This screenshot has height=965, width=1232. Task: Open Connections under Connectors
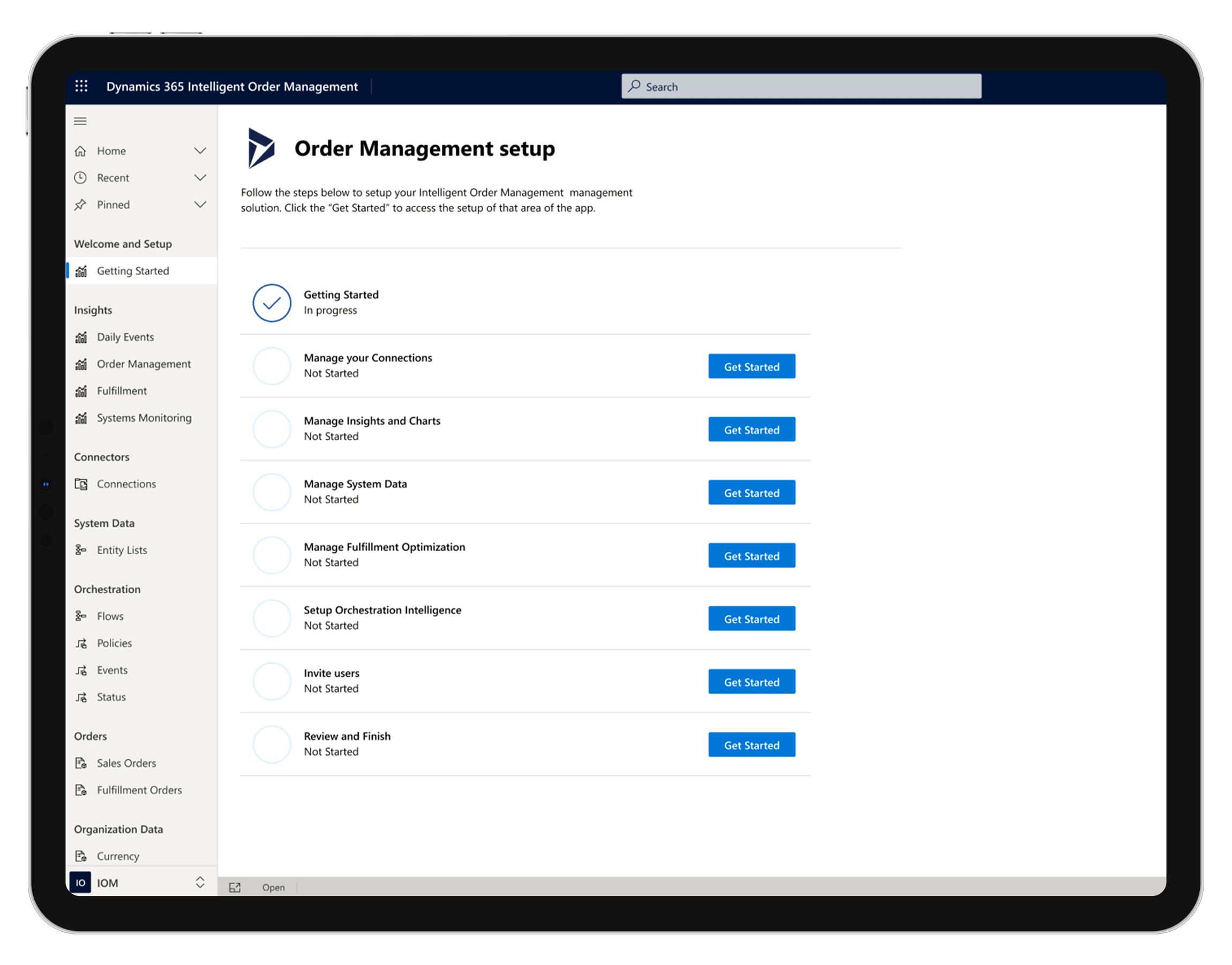point(141,484)
